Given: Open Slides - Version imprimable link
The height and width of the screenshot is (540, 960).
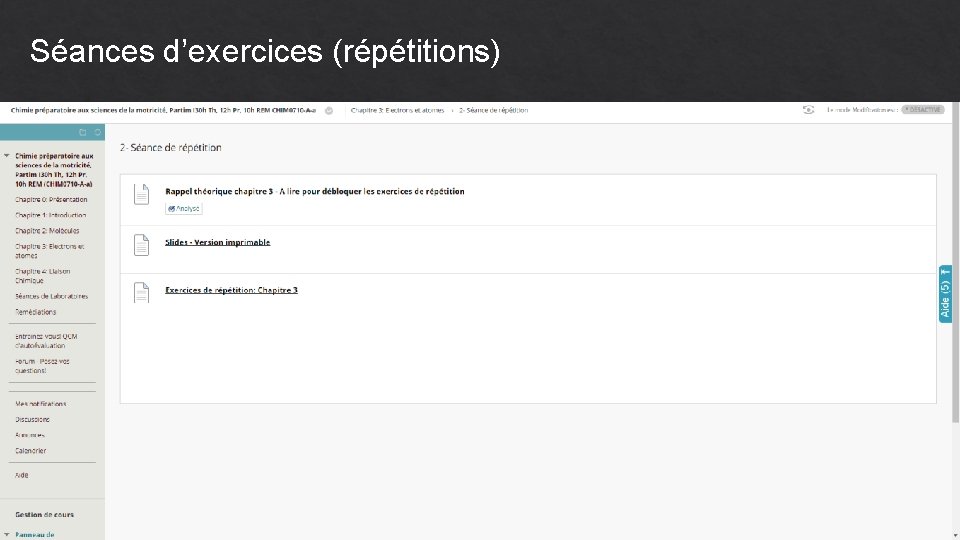Looking at the screenshot, I should tap(217, 242).
